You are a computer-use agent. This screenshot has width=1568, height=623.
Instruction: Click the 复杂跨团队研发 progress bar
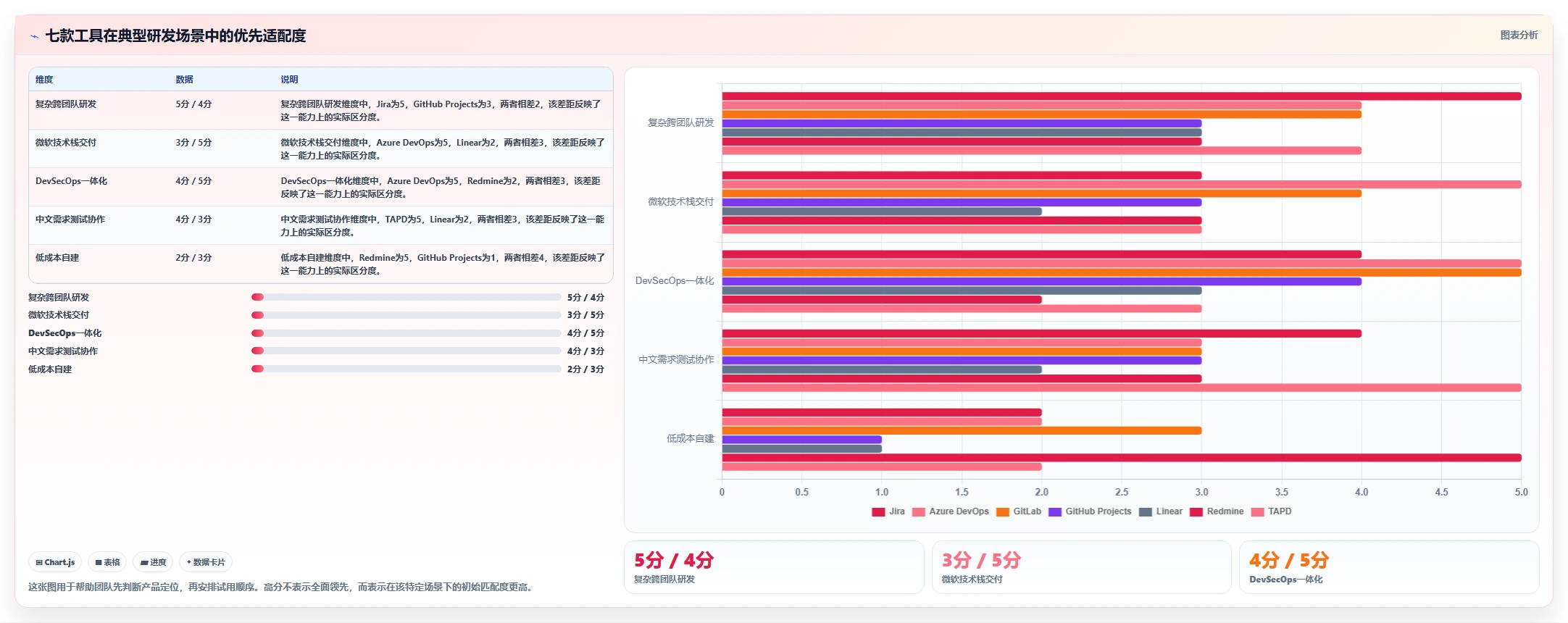pyautogui.click(x=406, y=297)
